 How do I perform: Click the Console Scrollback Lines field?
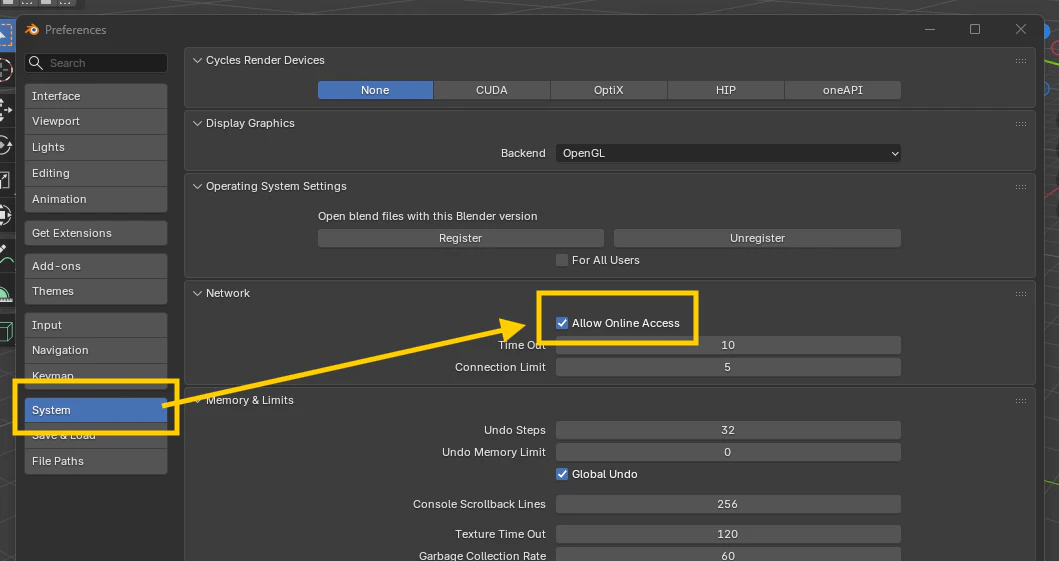pyautogui.click(x=728, y=504)
